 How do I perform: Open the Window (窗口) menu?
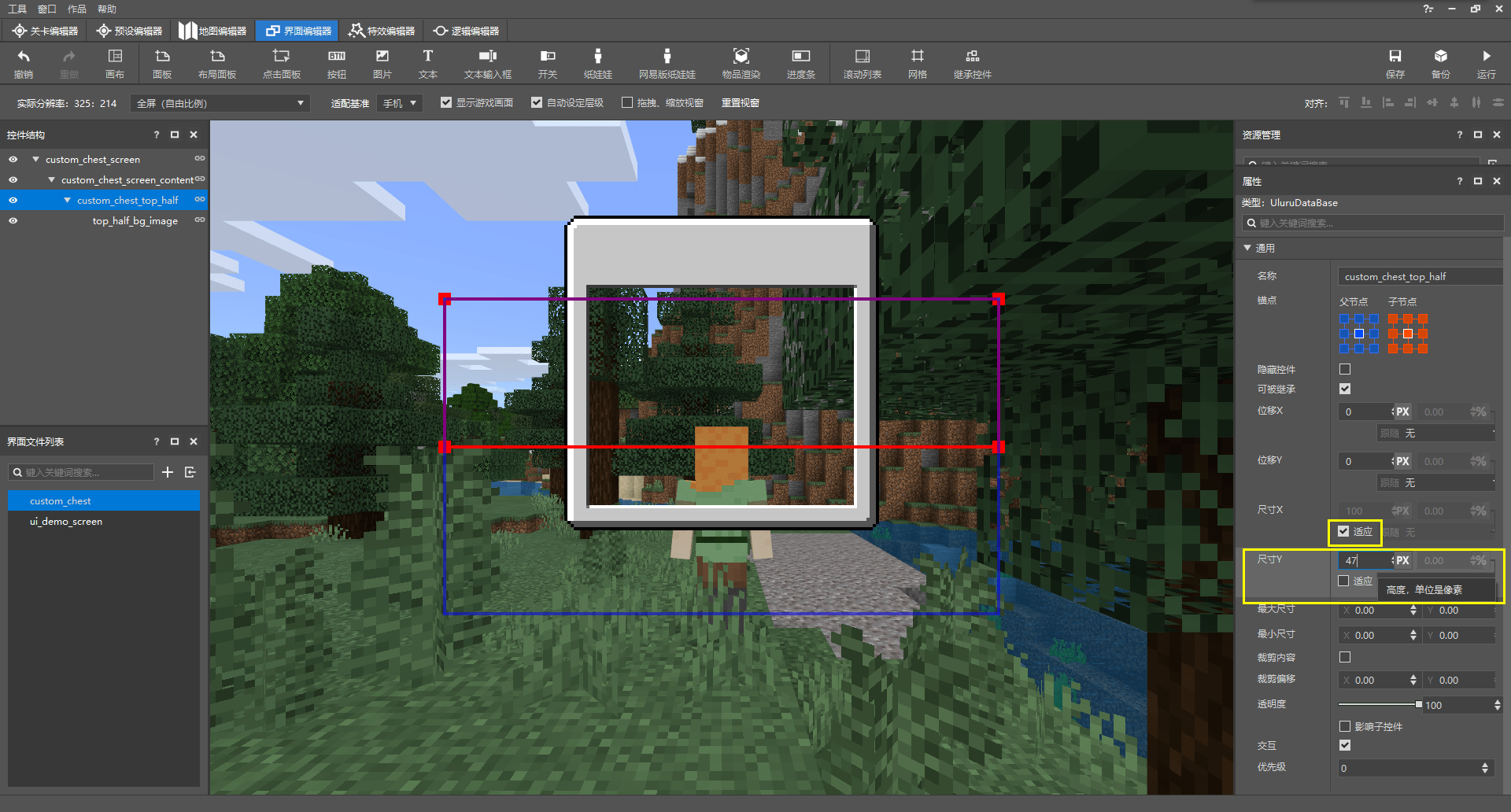coord(47,9)
